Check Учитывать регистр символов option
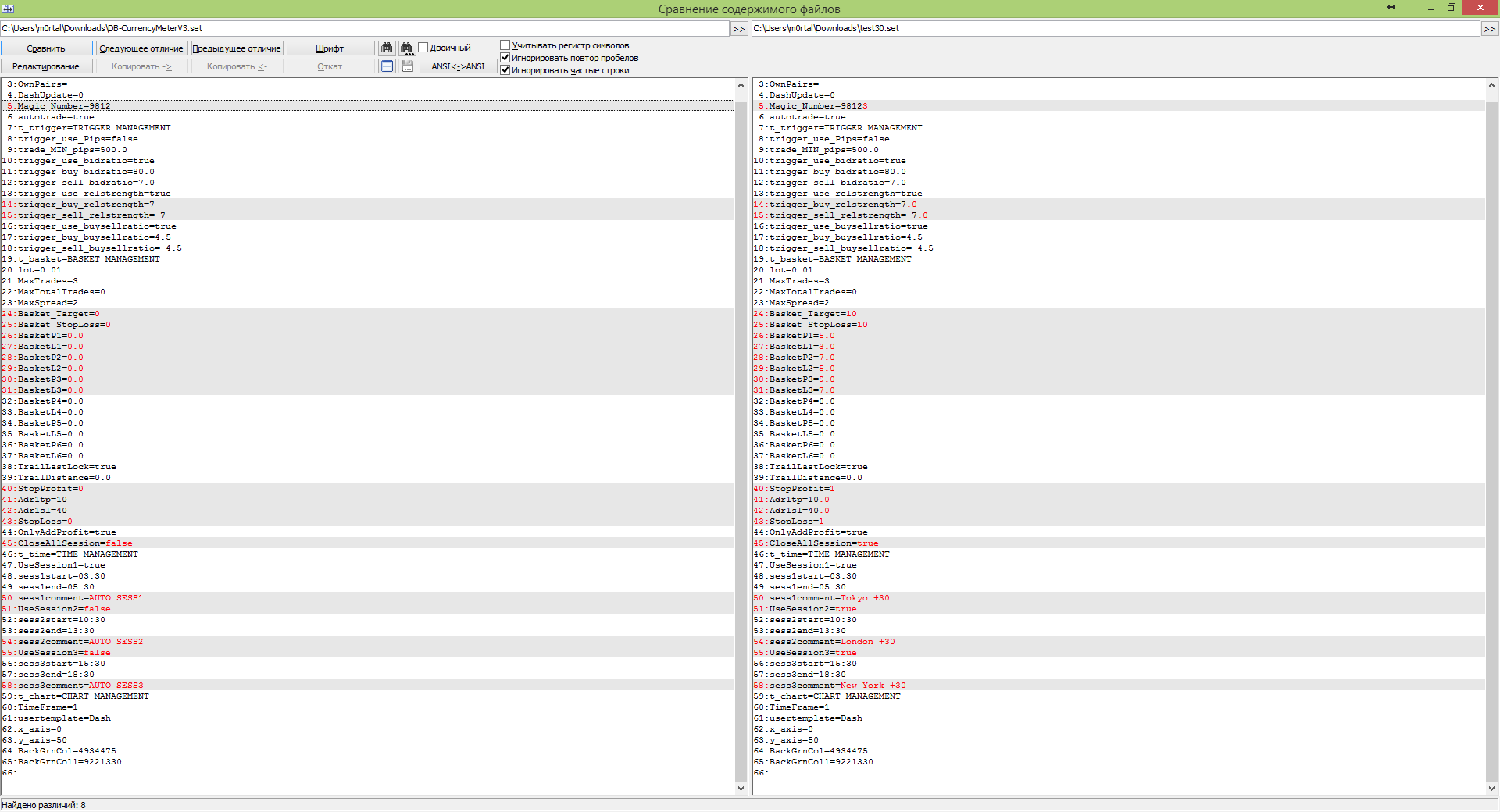This screenshot has height=812, width=1500. pos(505,45)
